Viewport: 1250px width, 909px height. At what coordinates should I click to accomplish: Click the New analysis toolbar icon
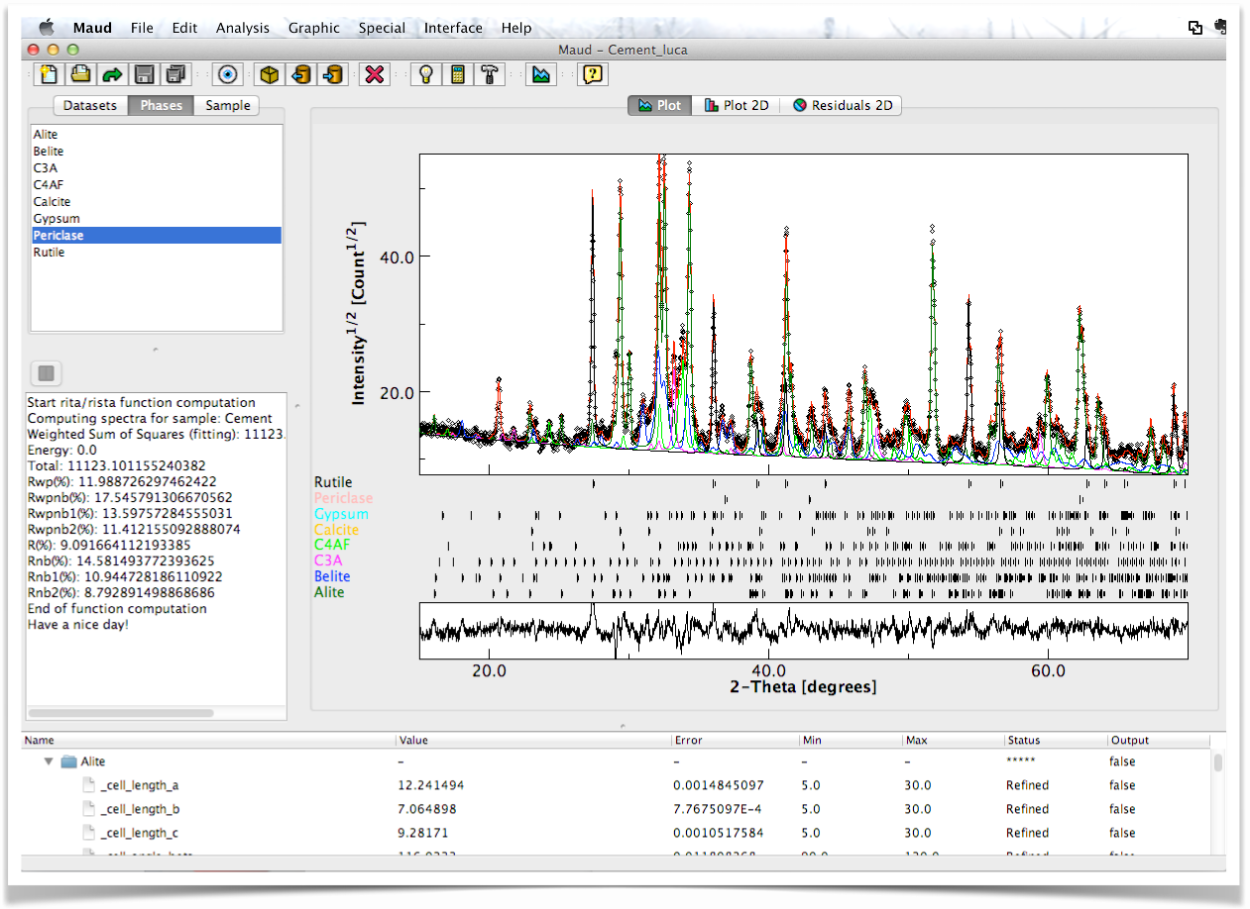point(48,74)
